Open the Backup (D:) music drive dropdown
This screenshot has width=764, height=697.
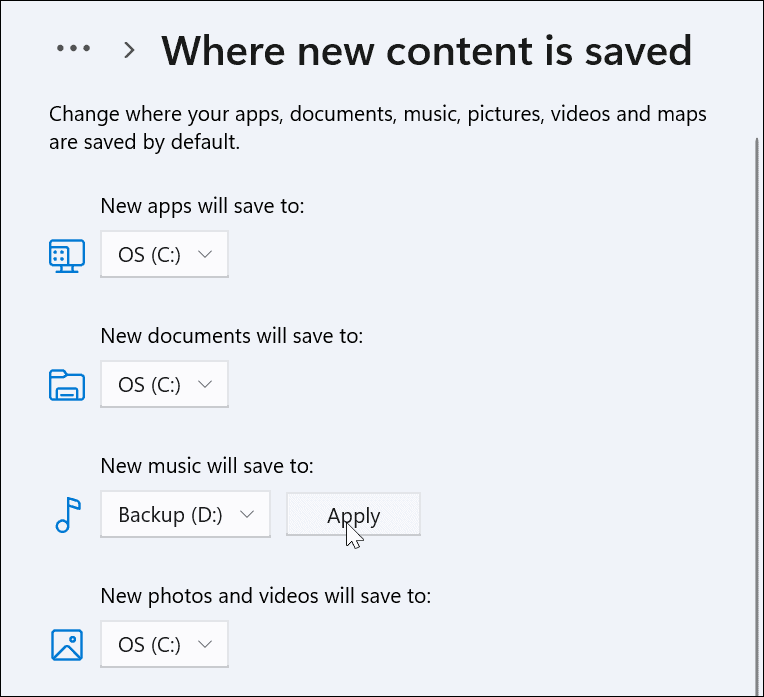(185, 515)
